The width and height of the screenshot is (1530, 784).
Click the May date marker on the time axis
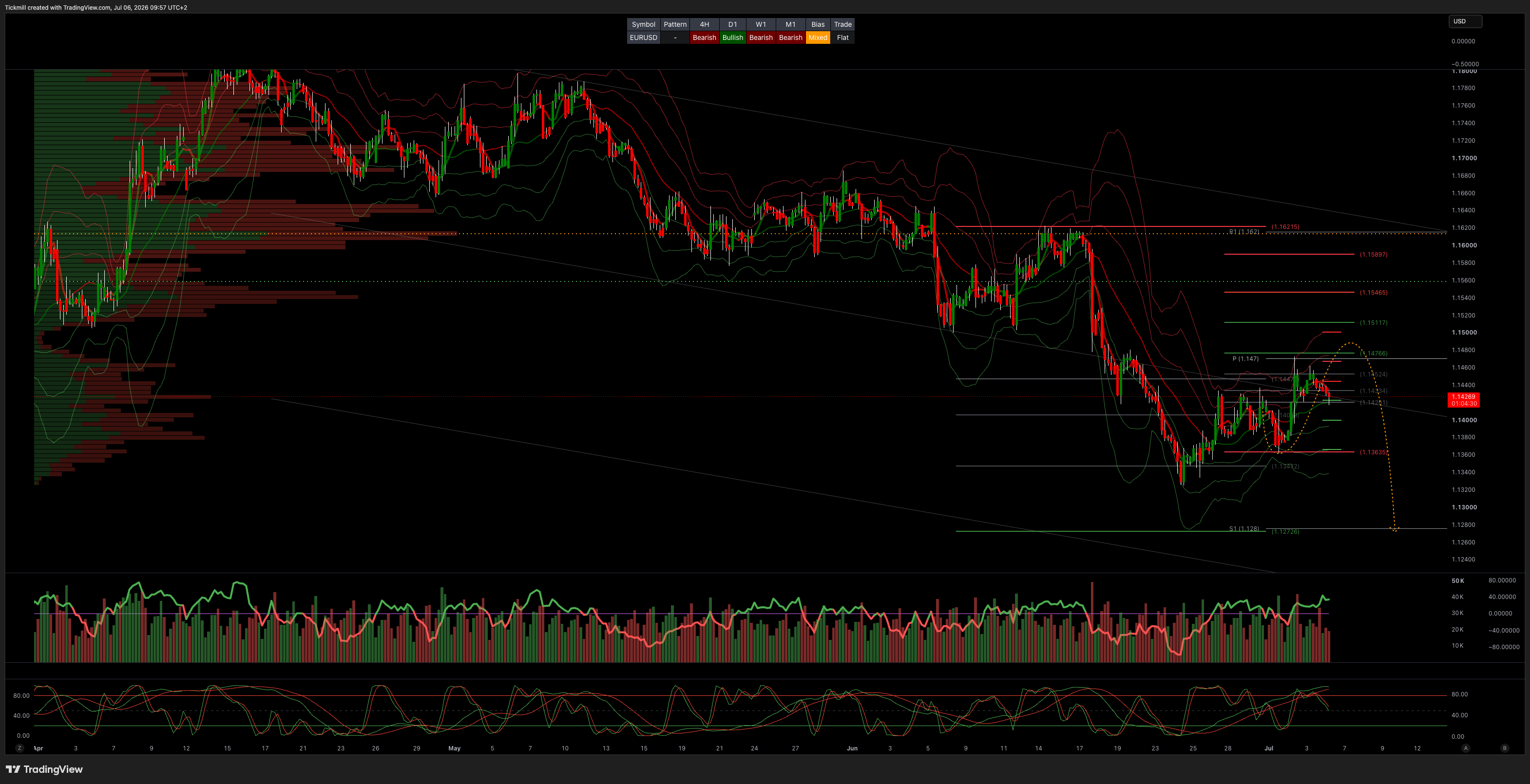tap(454, 748)
